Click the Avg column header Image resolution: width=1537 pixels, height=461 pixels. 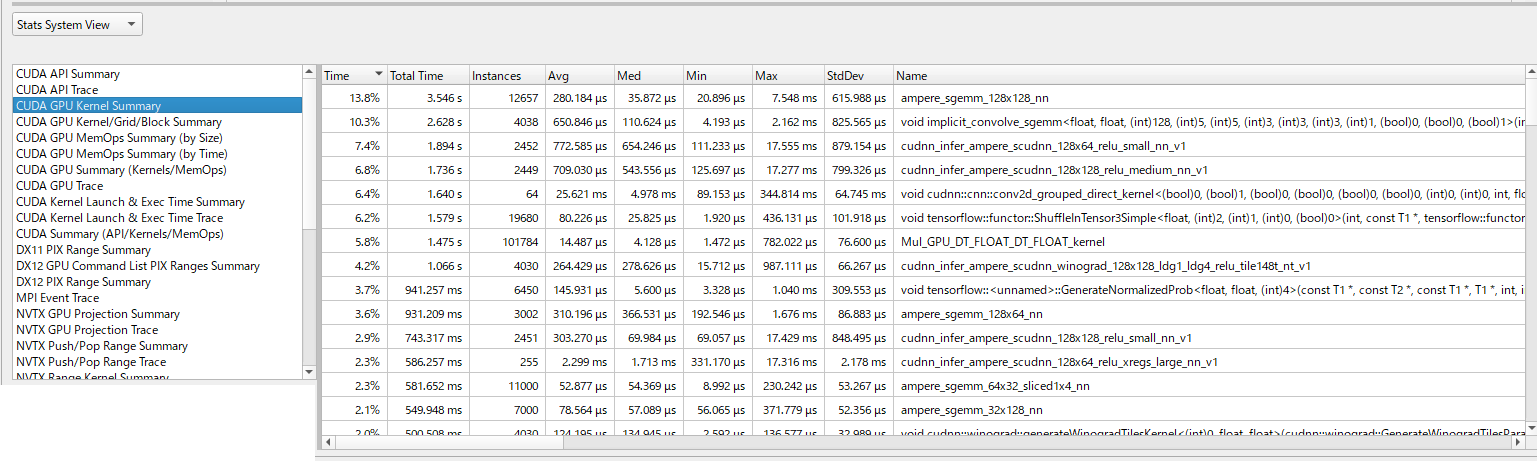pyautogui.click(x=559, y=76)
